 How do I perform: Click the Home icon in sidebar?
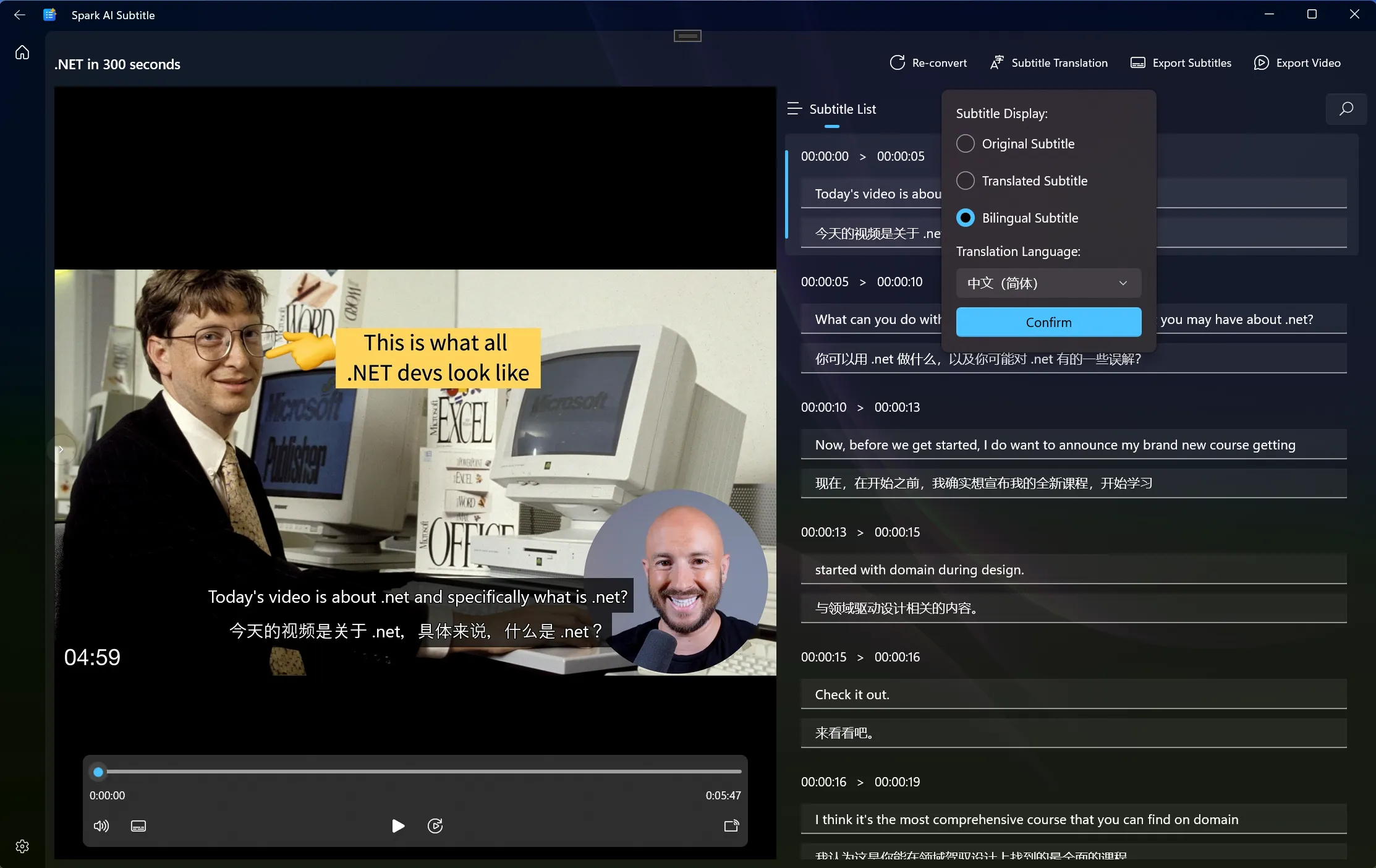pyautogui.click(x=22, y=53)
